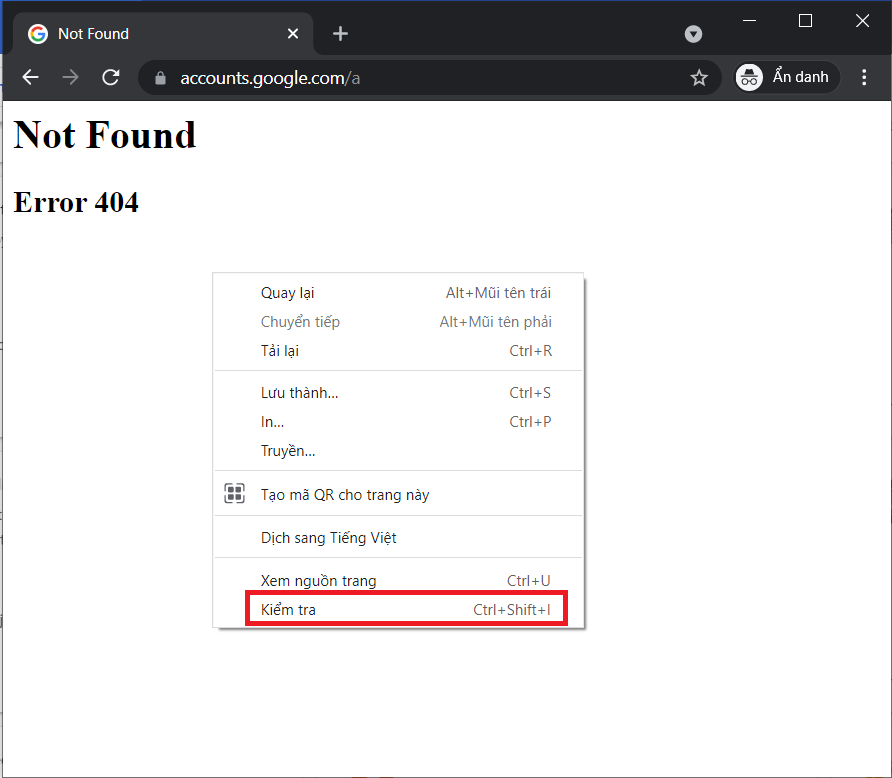Minimize the Chrome window
Image resolution: width=892 pixels, height=778 pixels.
[749, 21]
